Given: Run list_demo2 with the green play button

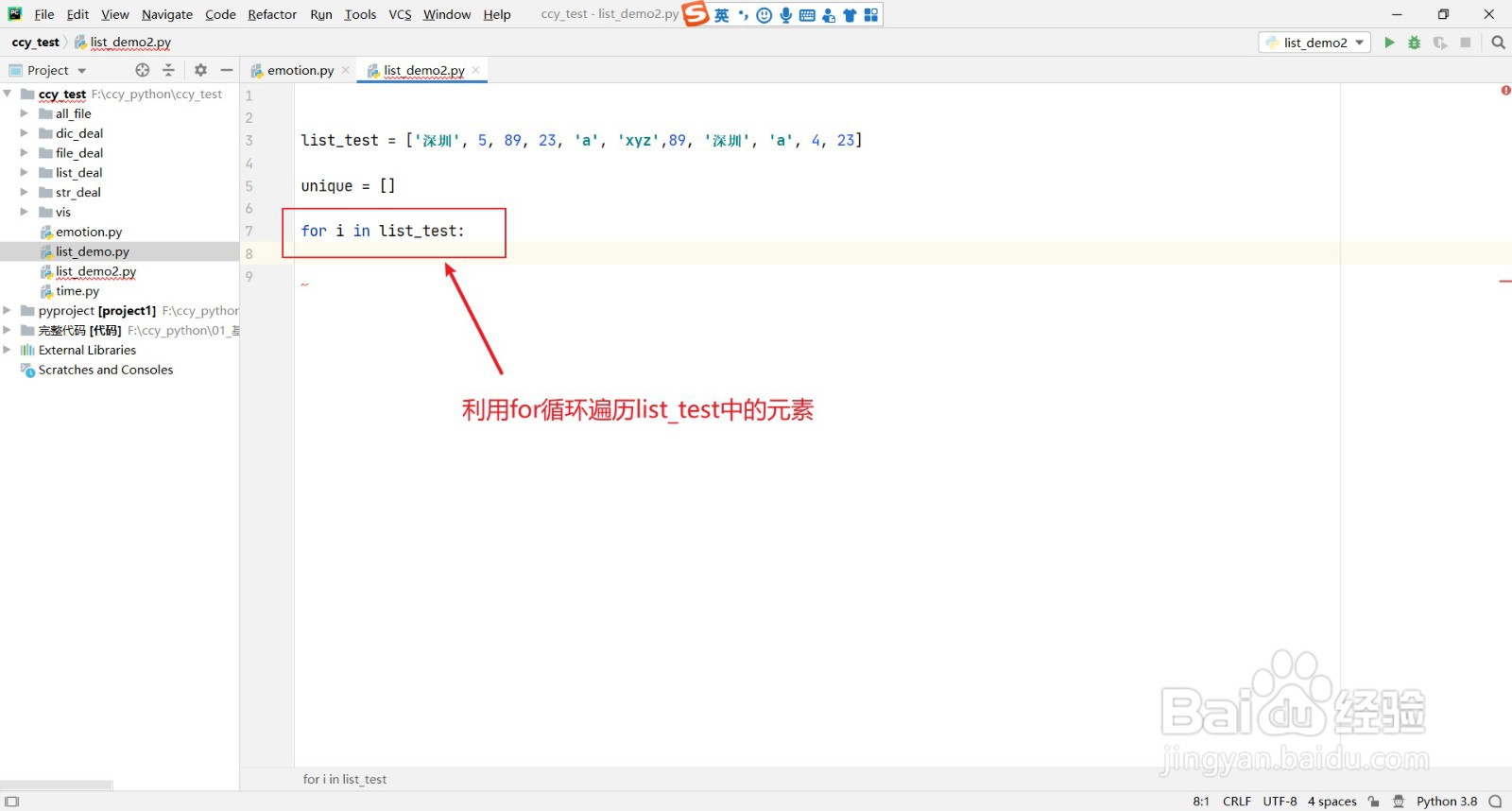Looking at the screenshot, I should tap(1389, 43).
